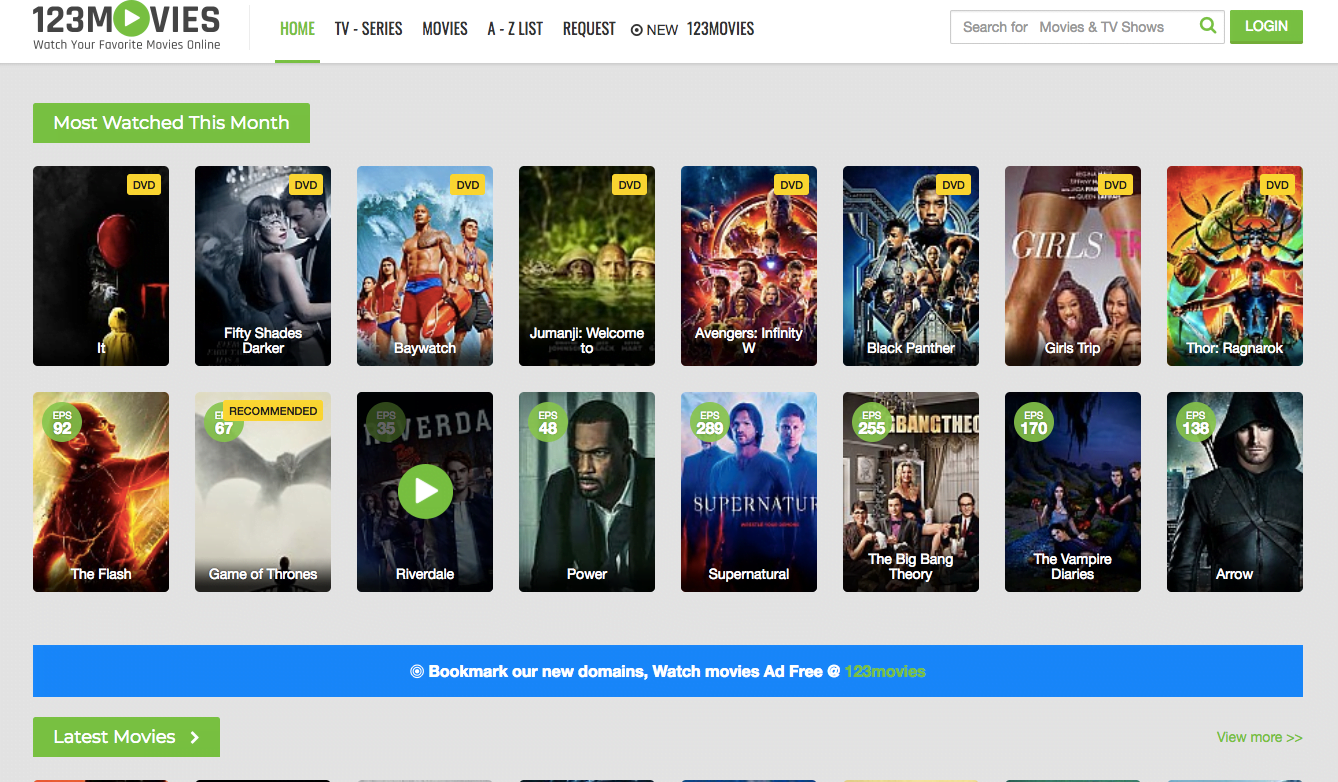Click the chevron arrow beside Latest Movies
This screenshot has width=1338, height=782.
click(195, 737)
